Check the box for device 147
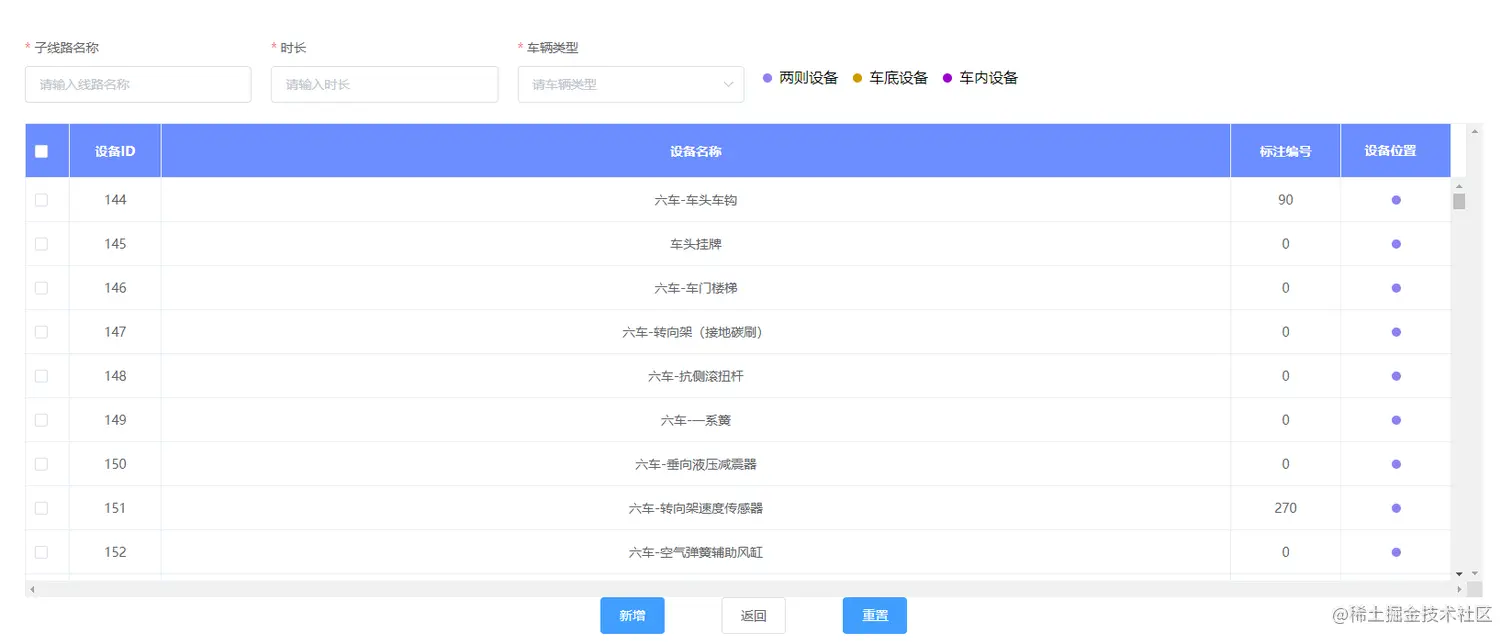 [41, 332]
